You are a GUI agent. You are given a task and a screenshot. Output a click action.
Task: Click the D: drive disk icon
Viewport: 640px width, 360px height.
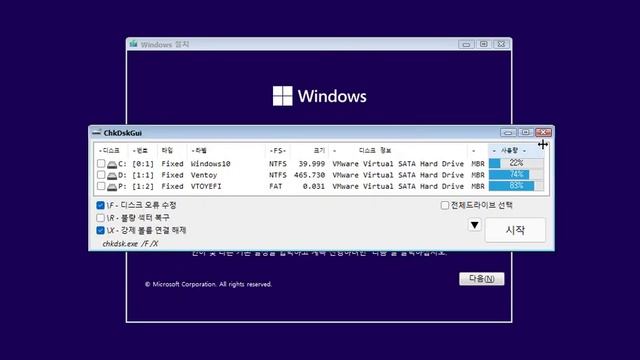point(112,176)
